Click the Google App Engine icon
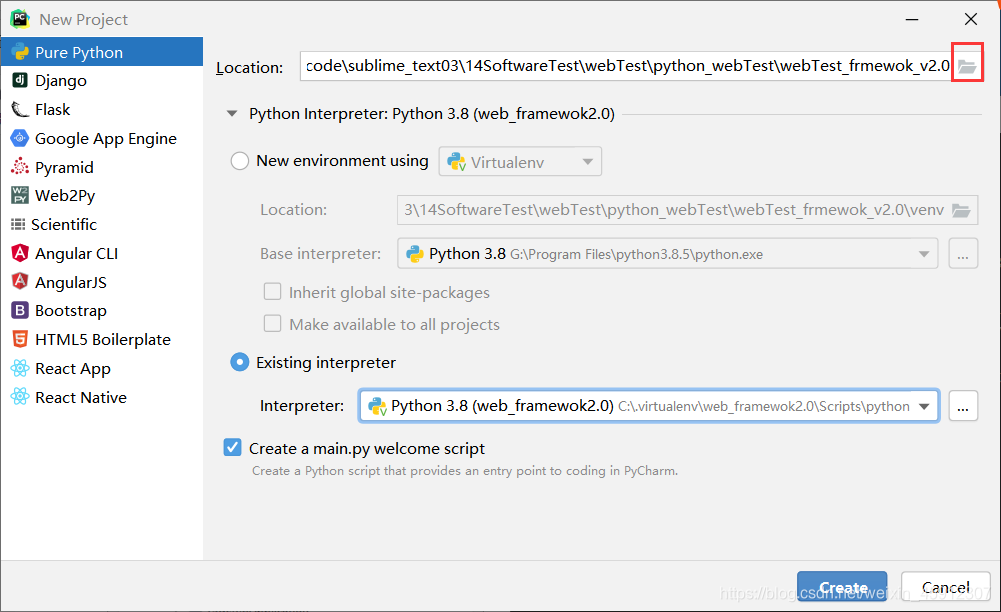This screenshot has height=612, width=1001. pos(20,138)
